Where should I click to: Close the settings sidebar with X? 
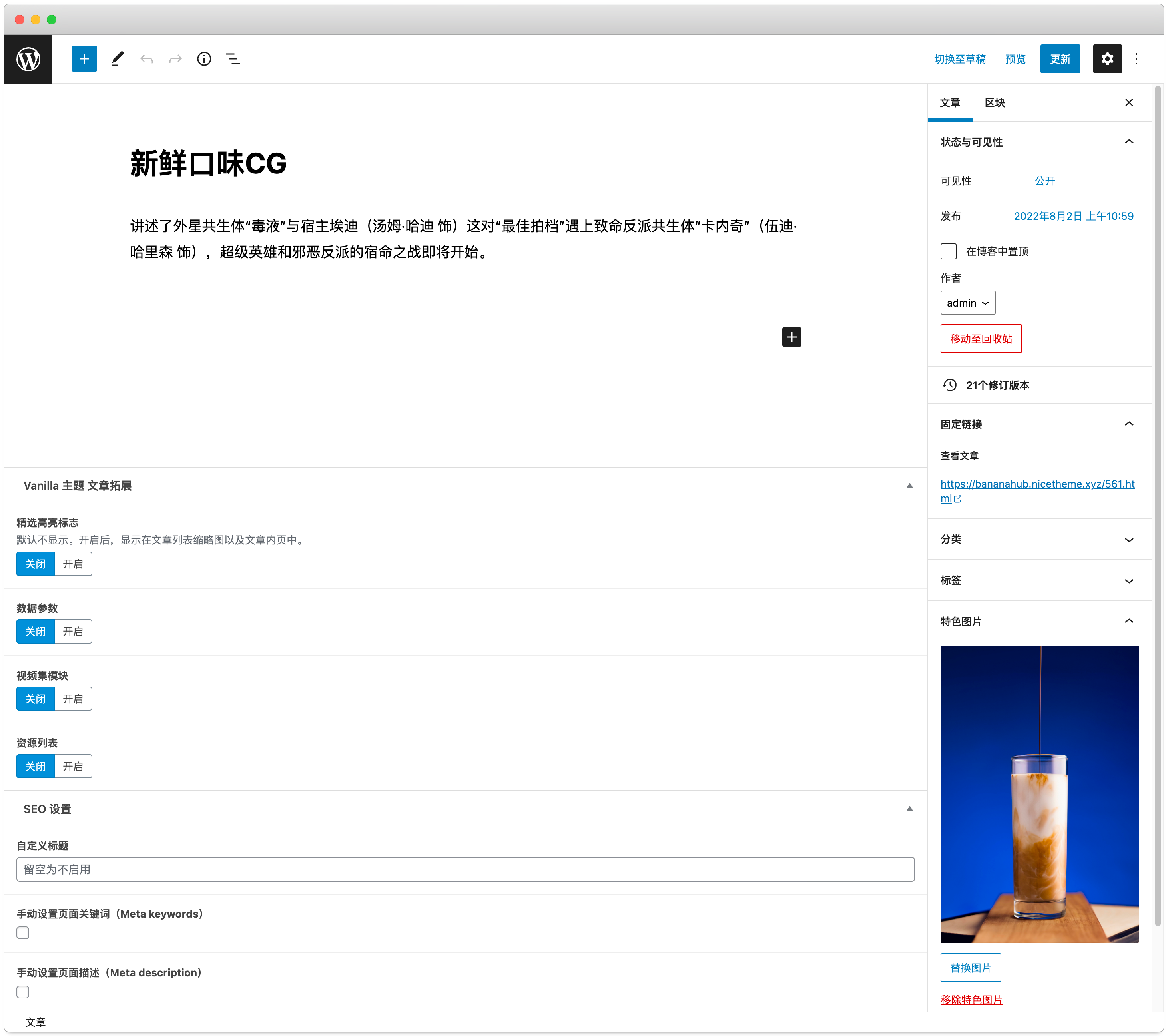point(1129,102)
